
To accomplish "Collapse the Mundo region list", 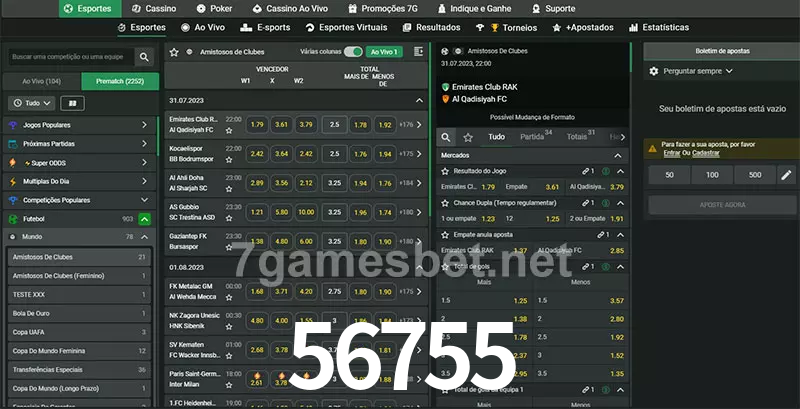I will 144,237.
